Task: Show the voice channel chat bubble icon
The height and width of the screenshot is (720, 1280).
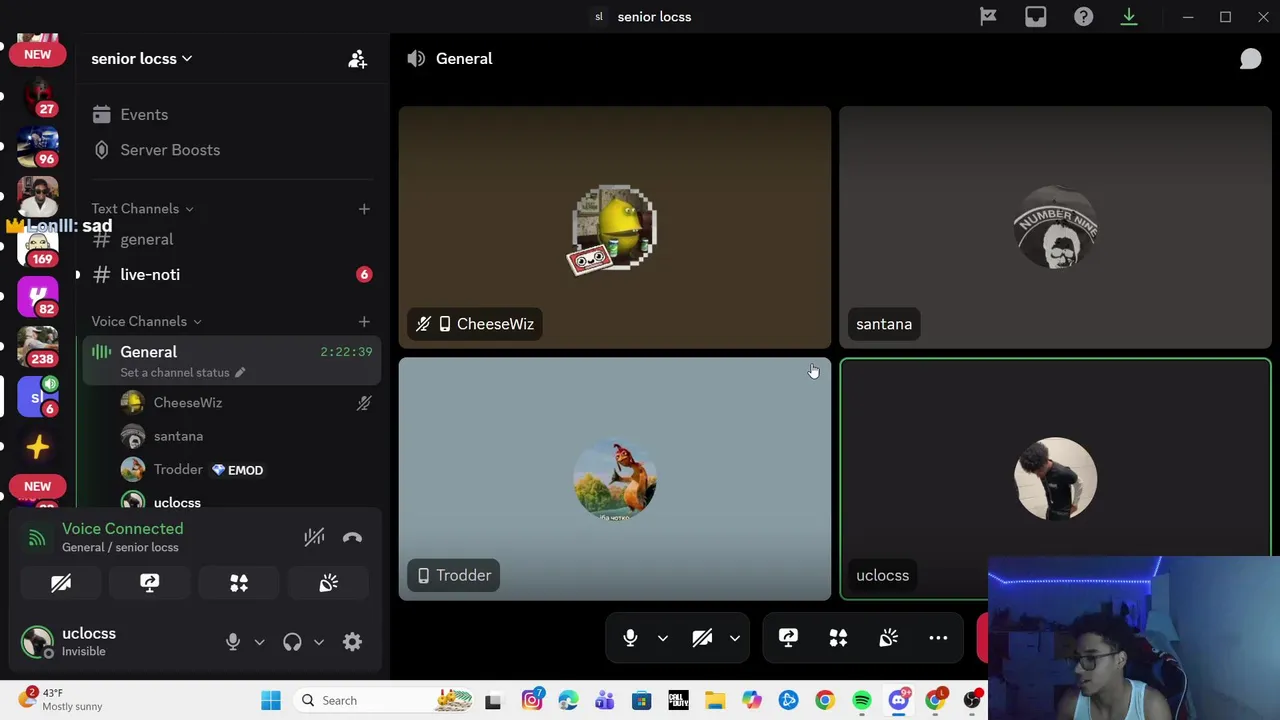Action: (1250, 59)
